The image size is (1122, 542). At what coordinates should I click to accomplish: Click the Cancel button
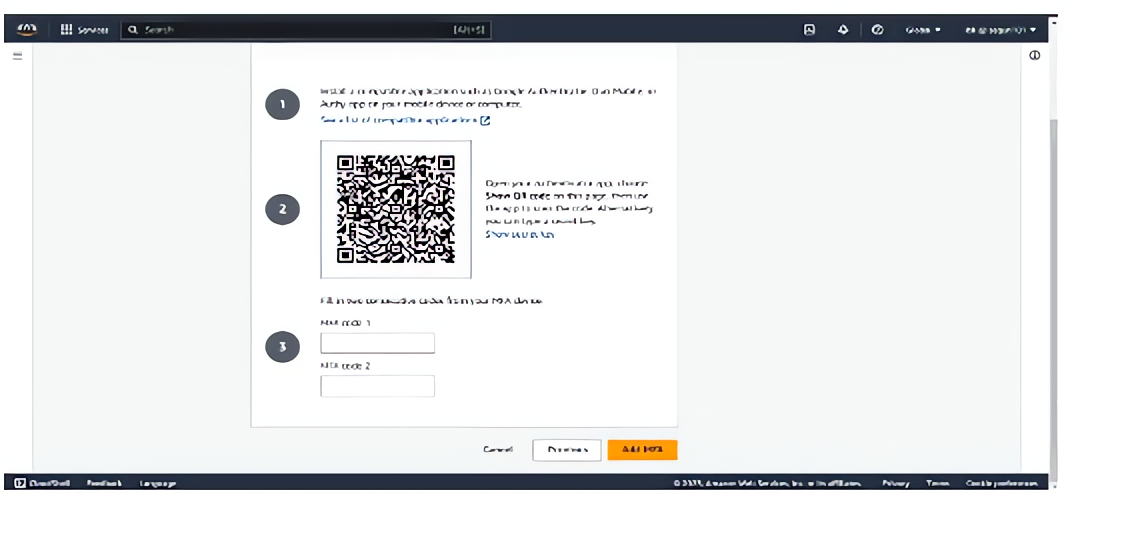(498, 450)
